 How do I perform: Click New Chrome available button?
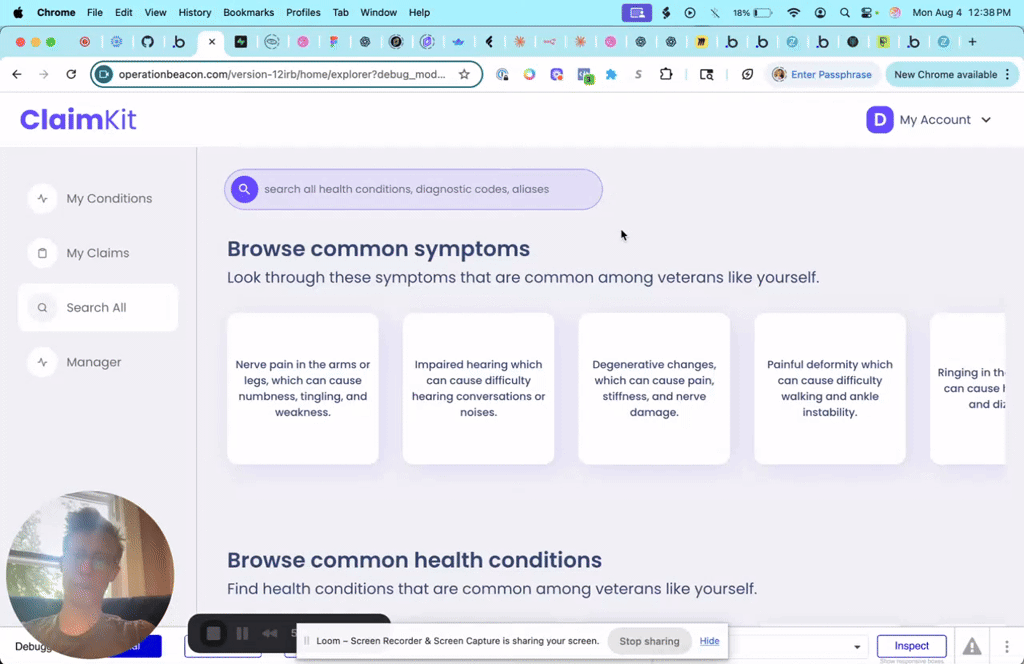click(x=952, y=74)
